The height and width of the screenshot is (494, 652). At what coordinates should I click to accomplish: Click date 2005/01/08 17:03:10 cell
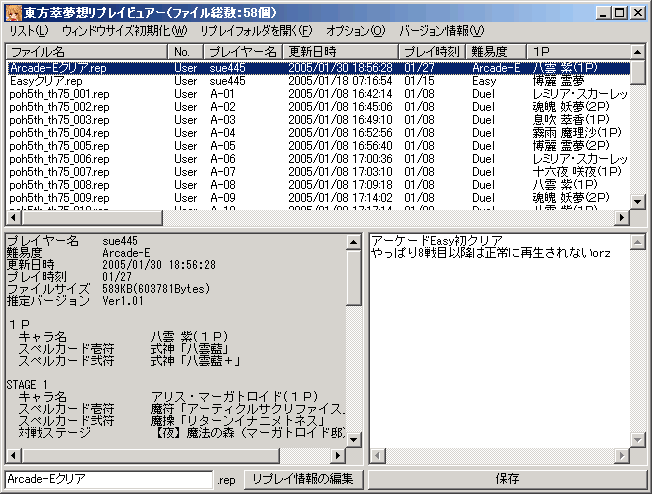click(340, 172)
